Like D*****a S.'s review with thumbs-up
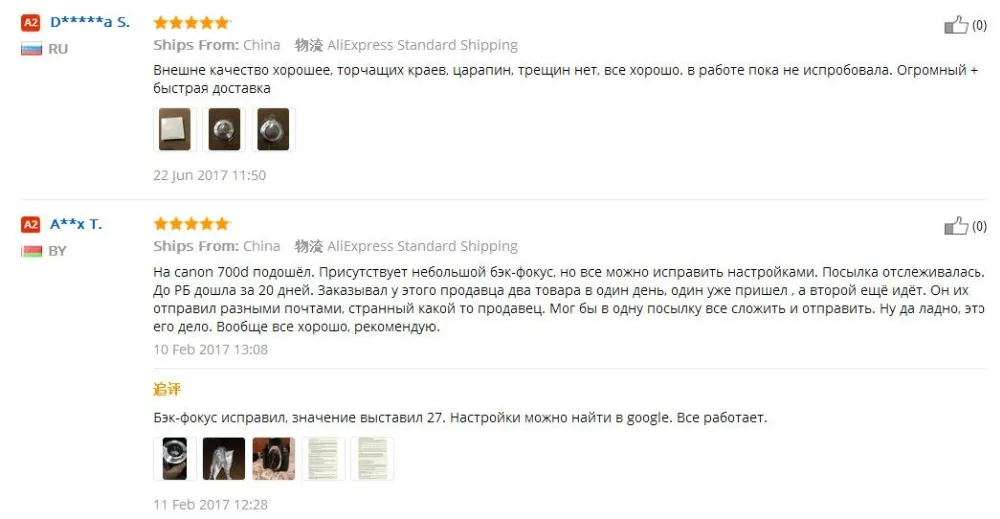 pos(956,25)
